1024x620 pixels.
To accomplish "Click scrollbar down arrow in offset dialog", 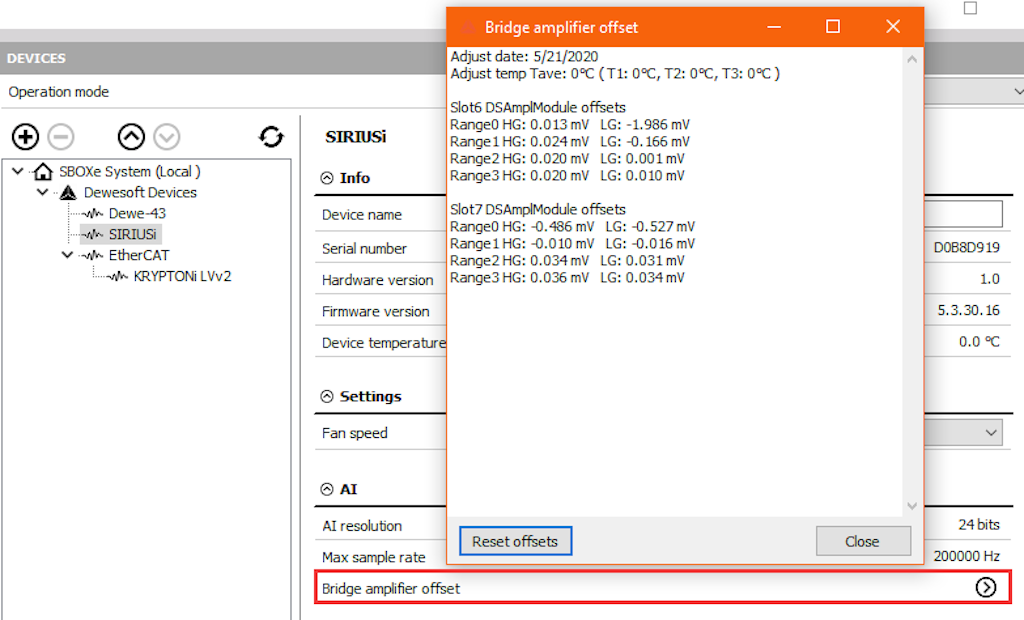I will click(912, 506).
